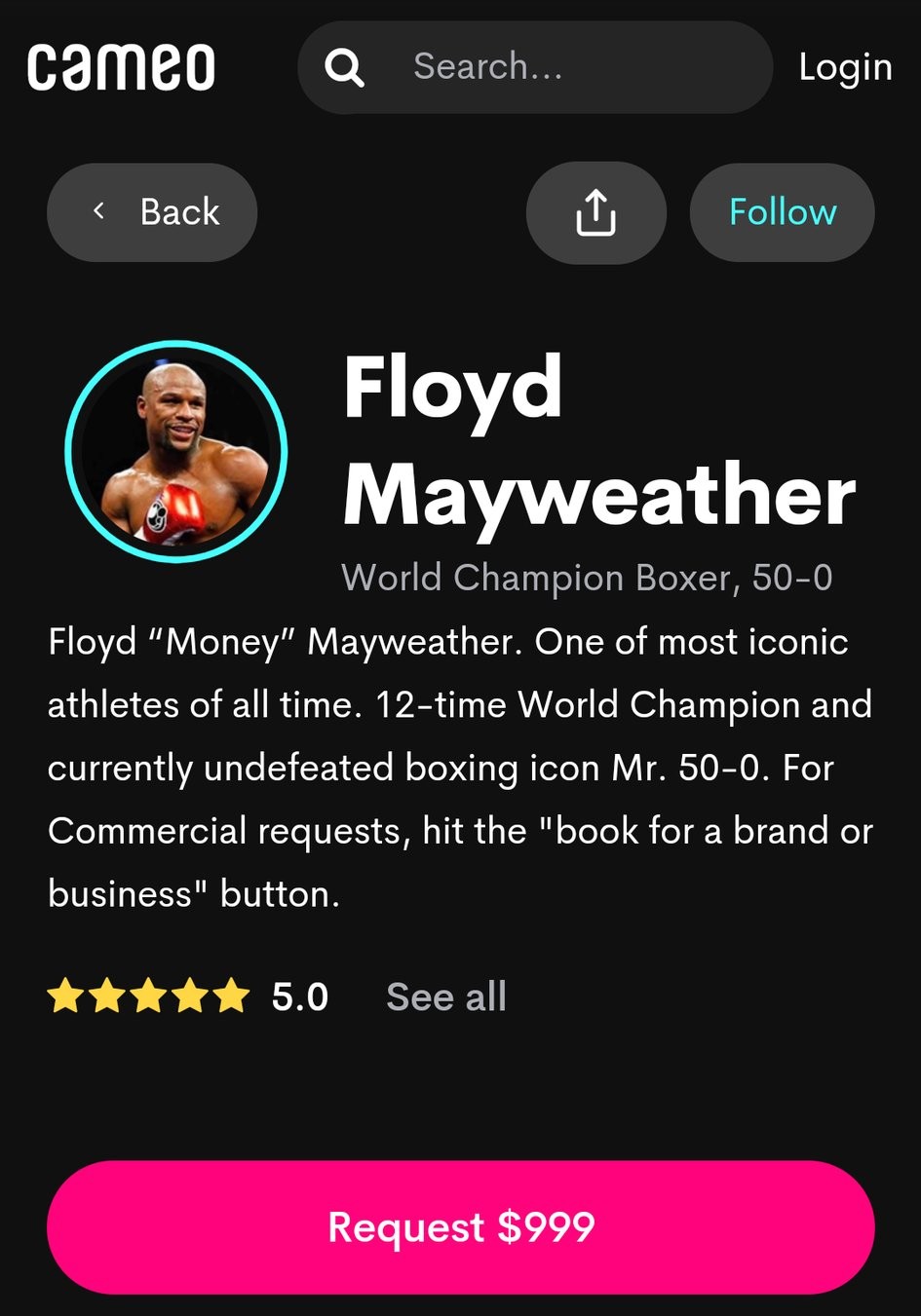Viewport: 921px width, 1316px height.
Task: Click the fifth rating star
Action: point(231,996)
